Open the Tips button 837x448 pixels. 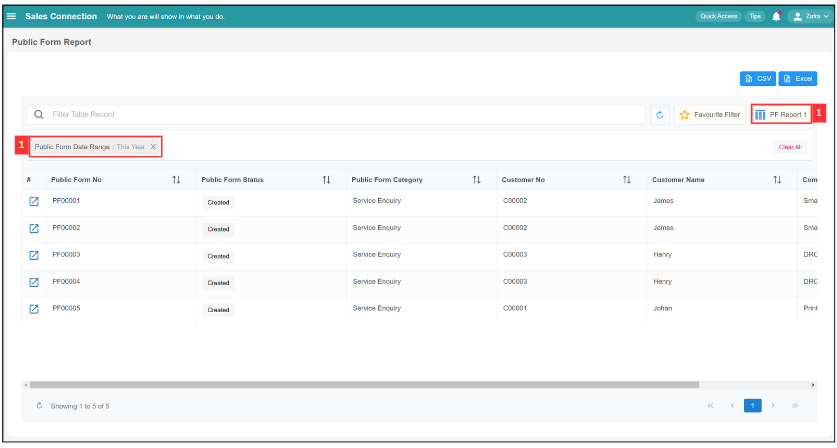pyautogui.click(x=755, y=17)
